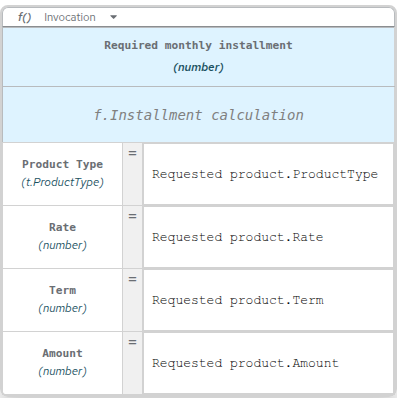Click the (number) type under Amount
Image resolution: width=397 pixels, height=398 pixels.
pyautogui.click(x=63, y=371)
